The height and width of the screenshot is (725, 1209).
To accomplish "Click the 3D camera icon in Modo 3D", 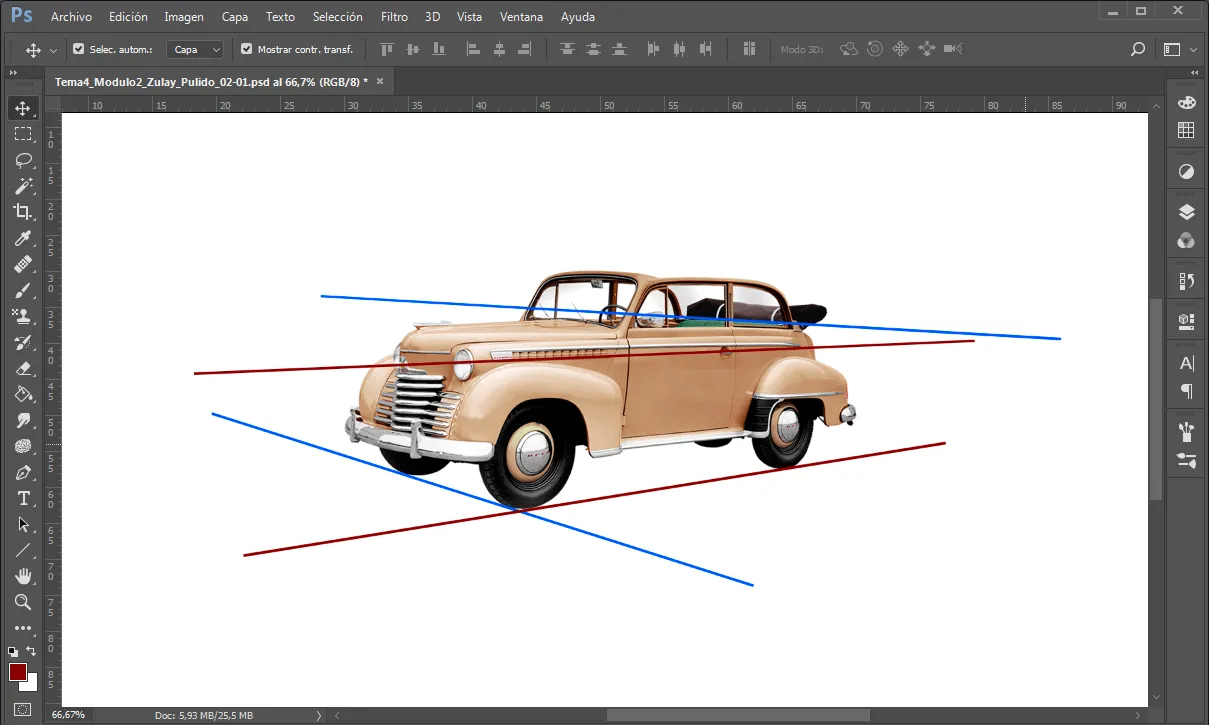I will [952, 49].
